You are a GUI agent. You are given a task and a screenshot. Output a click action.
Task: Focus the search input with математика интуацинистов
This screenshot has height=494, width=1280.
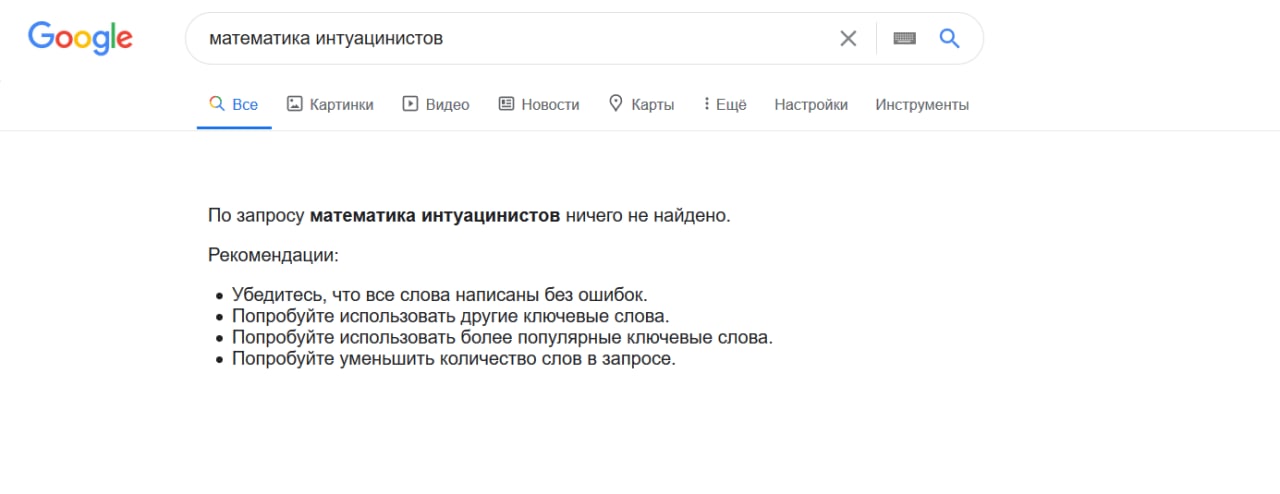pyautogui.click(x=500, y=39)
